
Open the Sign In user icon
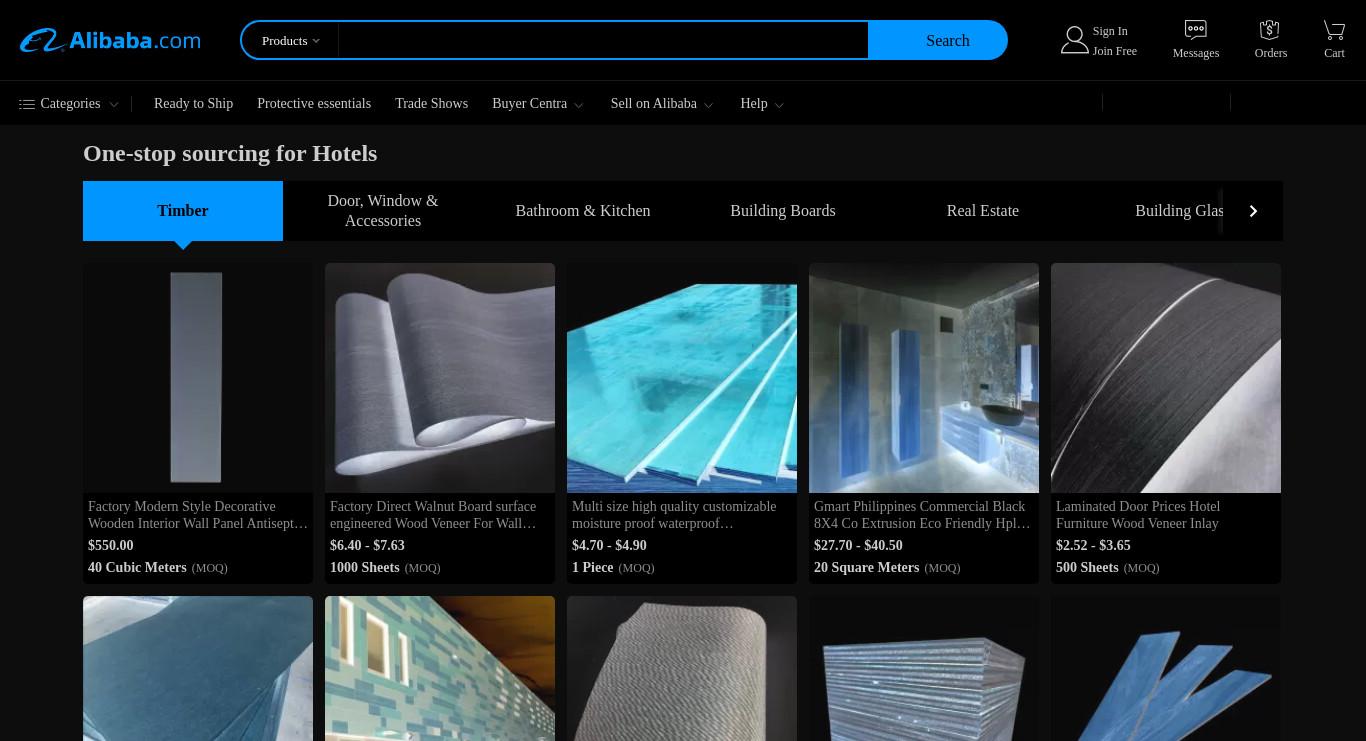pos(1074,40)
